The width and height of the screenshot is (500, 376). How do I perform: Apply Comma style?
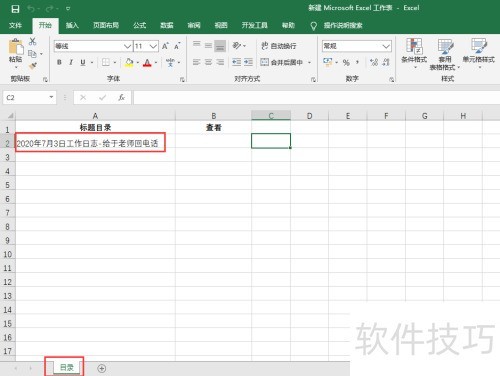tap(357, 62)
